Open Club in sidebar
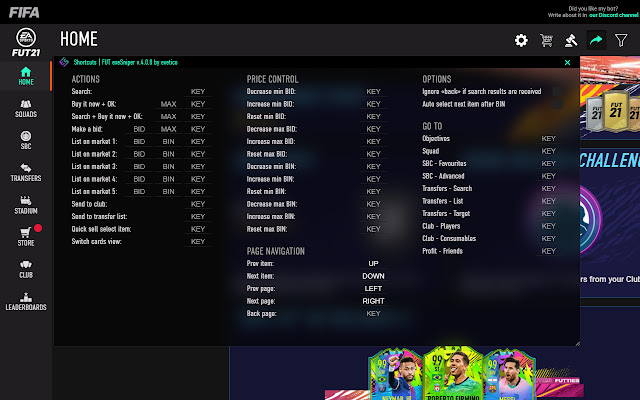640x400 pixels. coord(26,269)
